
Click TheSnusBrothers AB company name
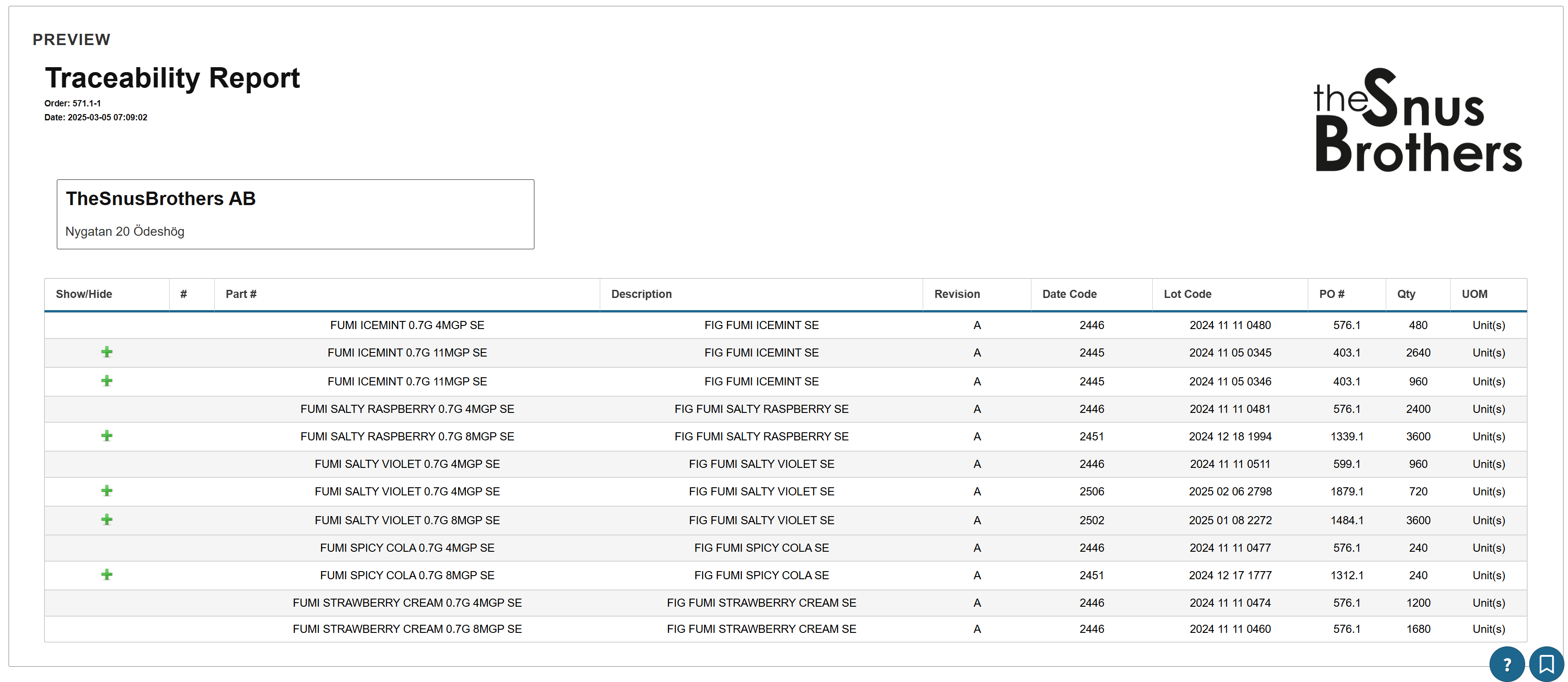[161, 198]
